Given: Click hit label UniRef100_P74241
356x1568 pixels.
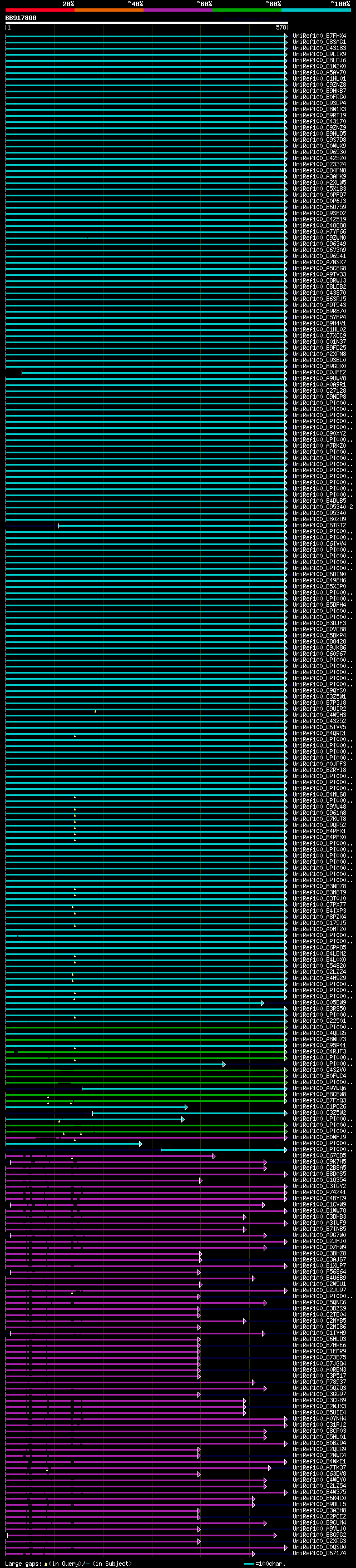Looking at the screenshot, I should (319, 1193).
